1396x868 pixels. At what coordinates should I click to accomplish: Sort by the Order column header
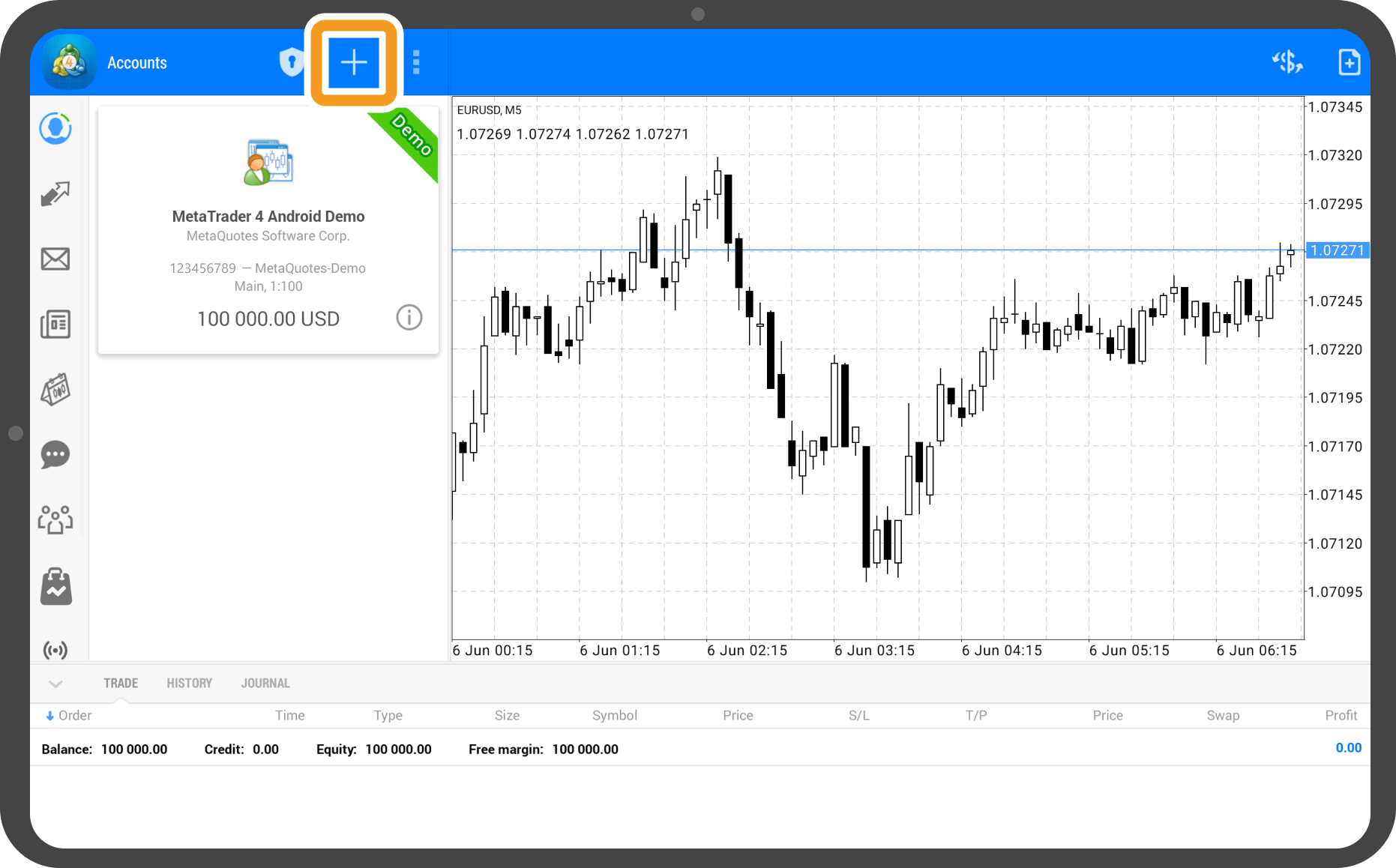[69, 716]
